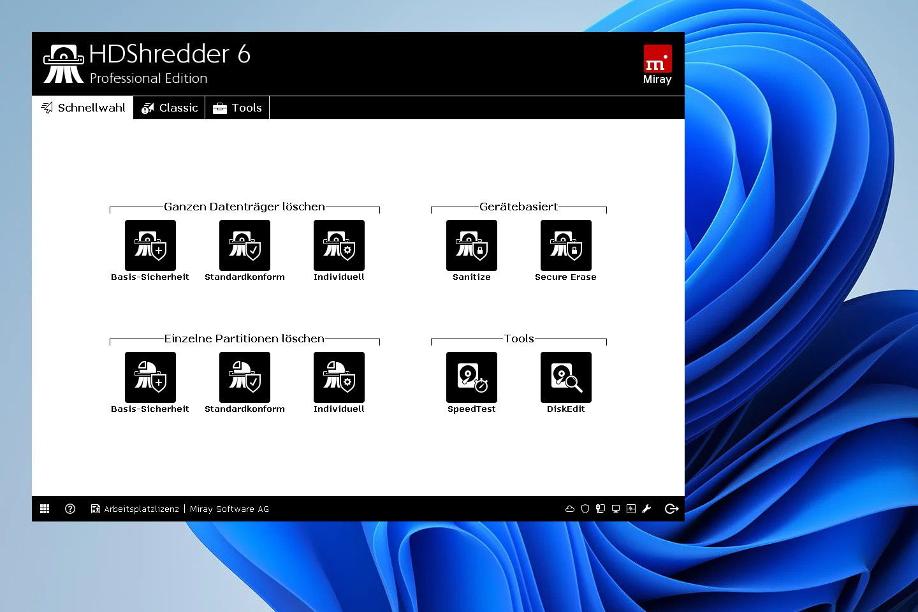Open Individuell under Einzelne Partitionen löschen
This screenshot has width=918, height=612.
coord(339,377)
